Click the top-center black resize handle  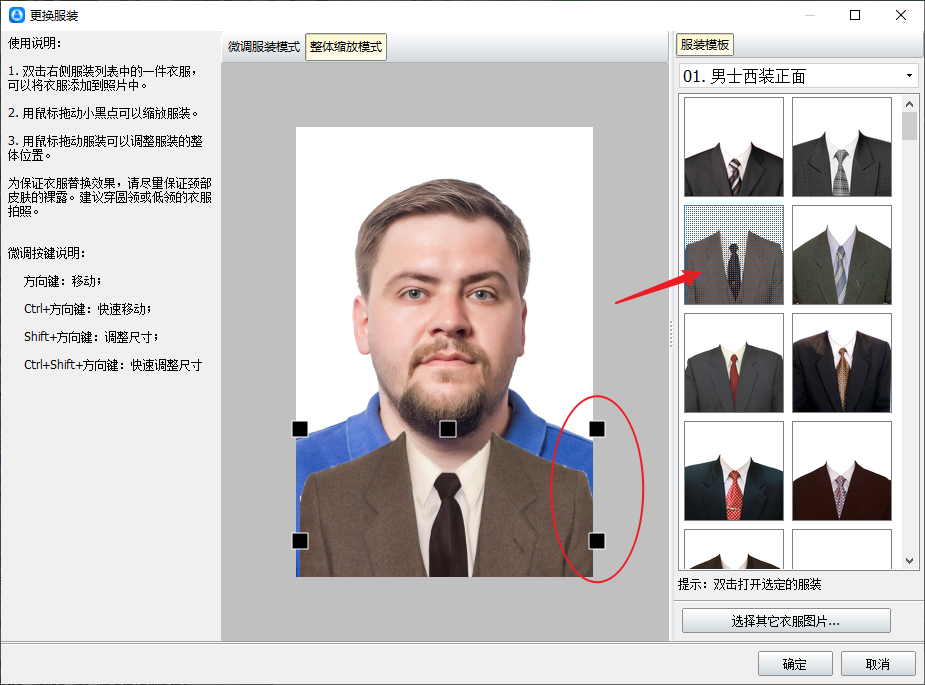[x=448, y=429]
